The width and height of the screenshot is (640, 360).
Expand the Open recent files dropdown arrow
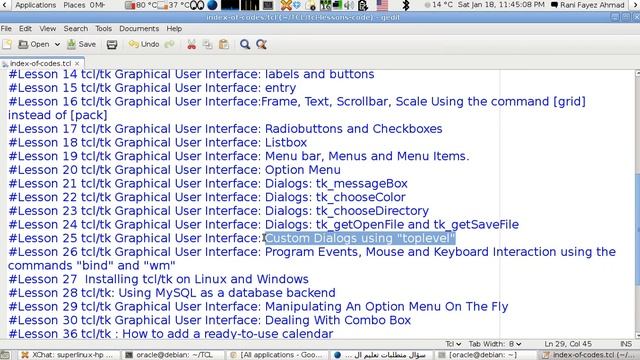coord(57,44)
